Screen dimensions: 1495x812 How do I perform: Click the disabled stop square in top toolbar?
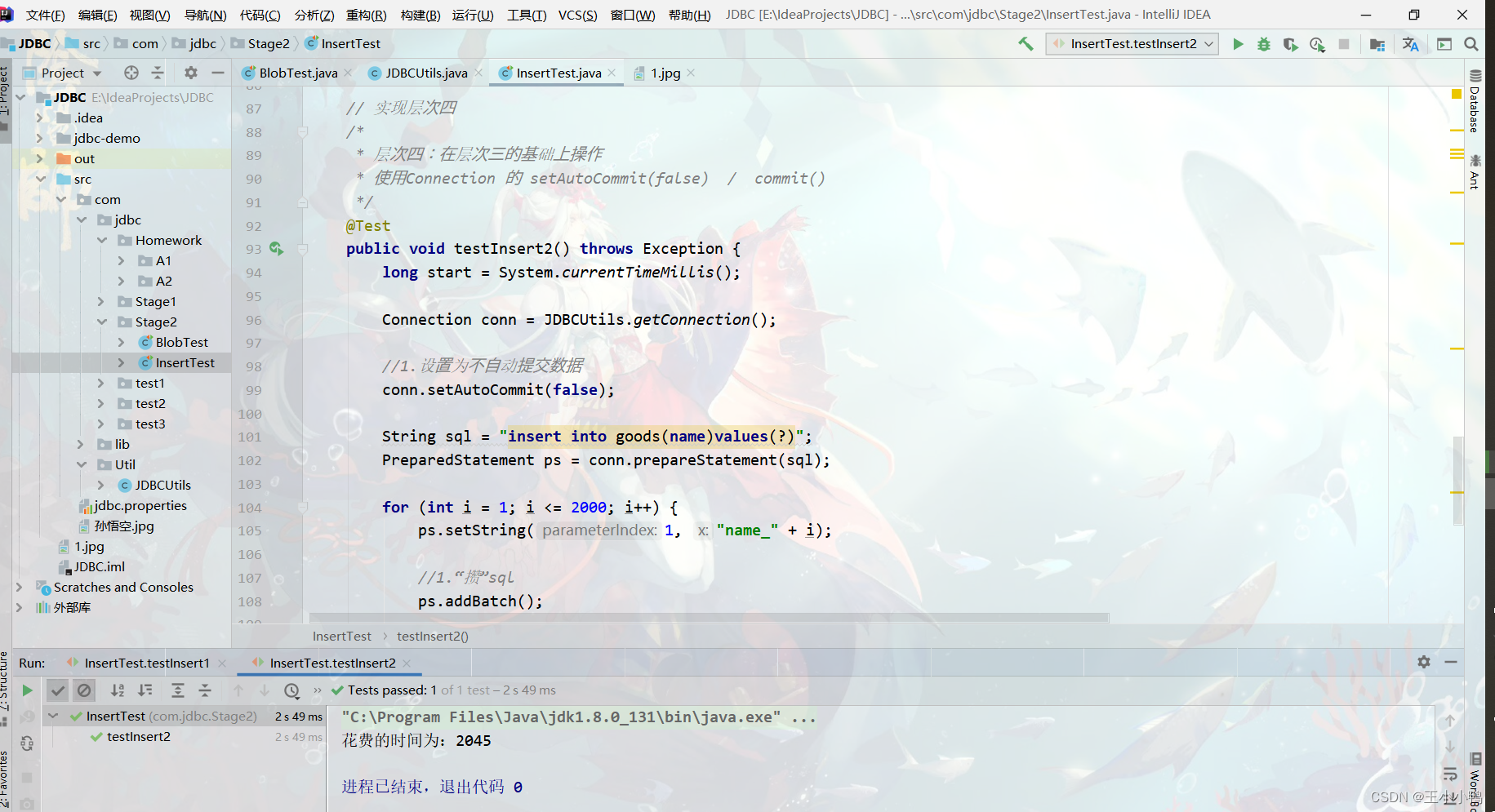(x=1344, y=44)
